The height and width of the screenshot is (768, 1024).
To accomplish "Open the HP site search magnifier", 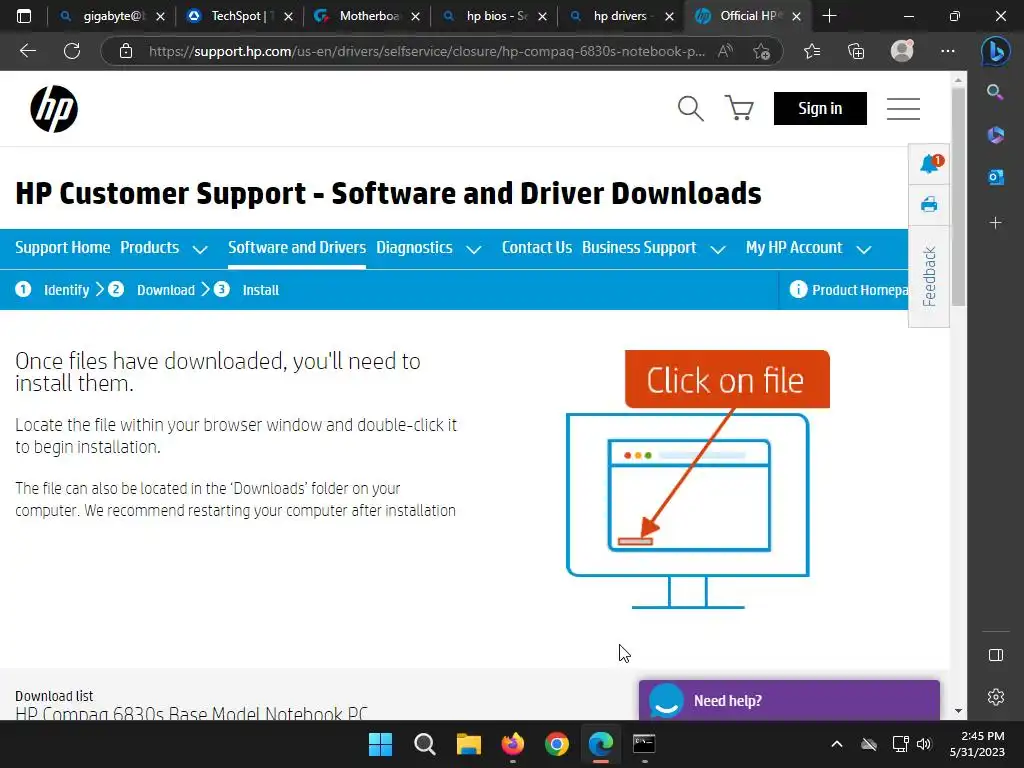I will pyautogui.click(x=690, y=108).
